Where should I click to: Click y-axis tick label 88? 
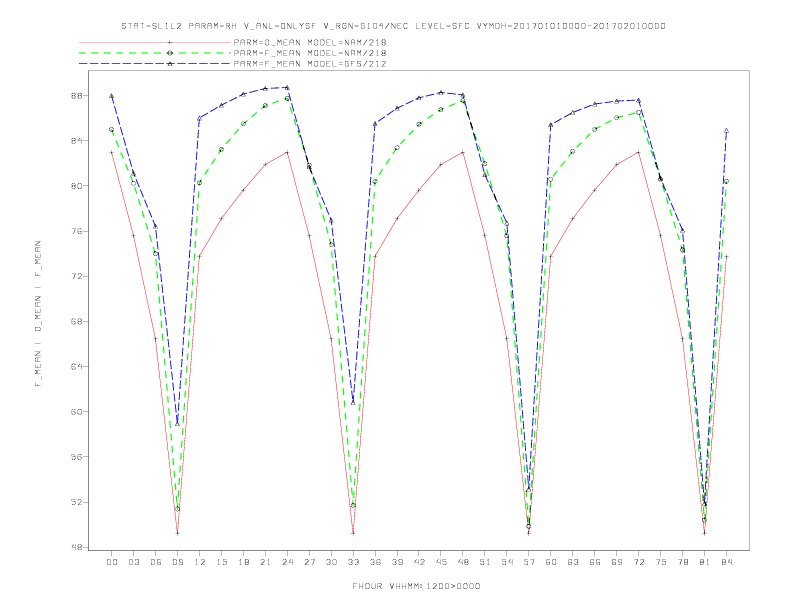click(77, 95)
